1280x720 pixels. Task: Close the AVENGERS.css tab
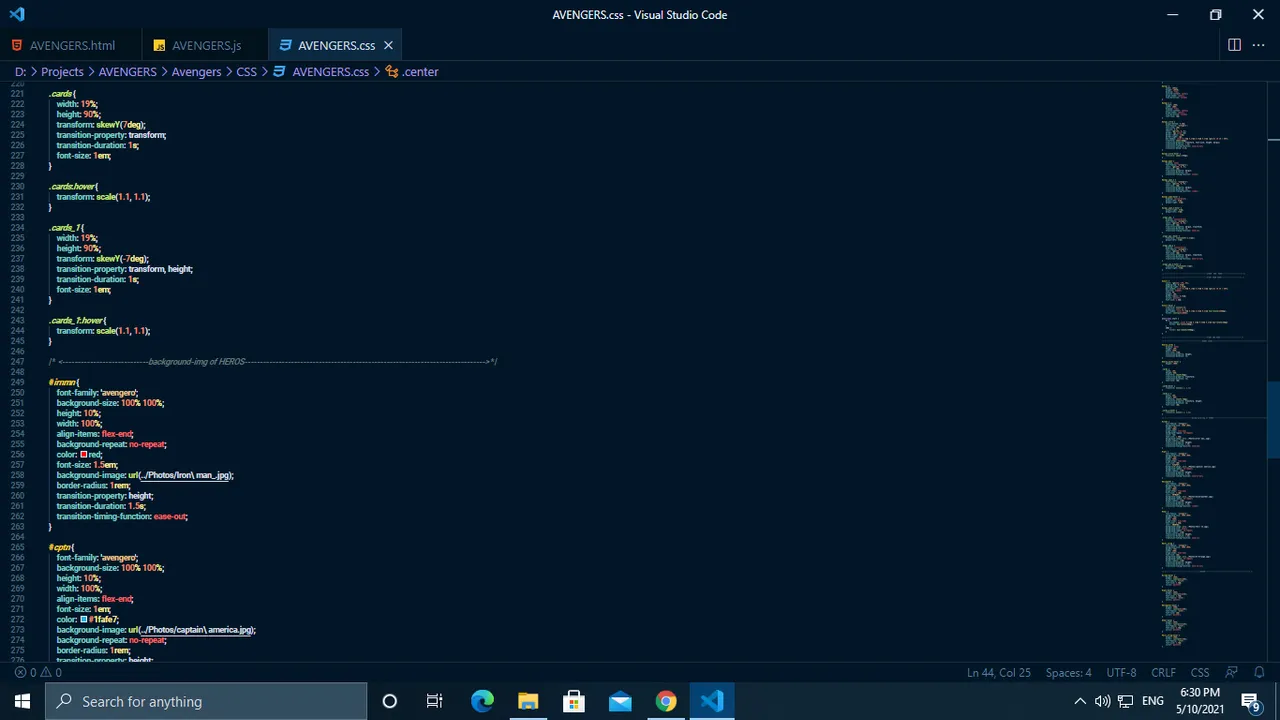pos(388,45)
